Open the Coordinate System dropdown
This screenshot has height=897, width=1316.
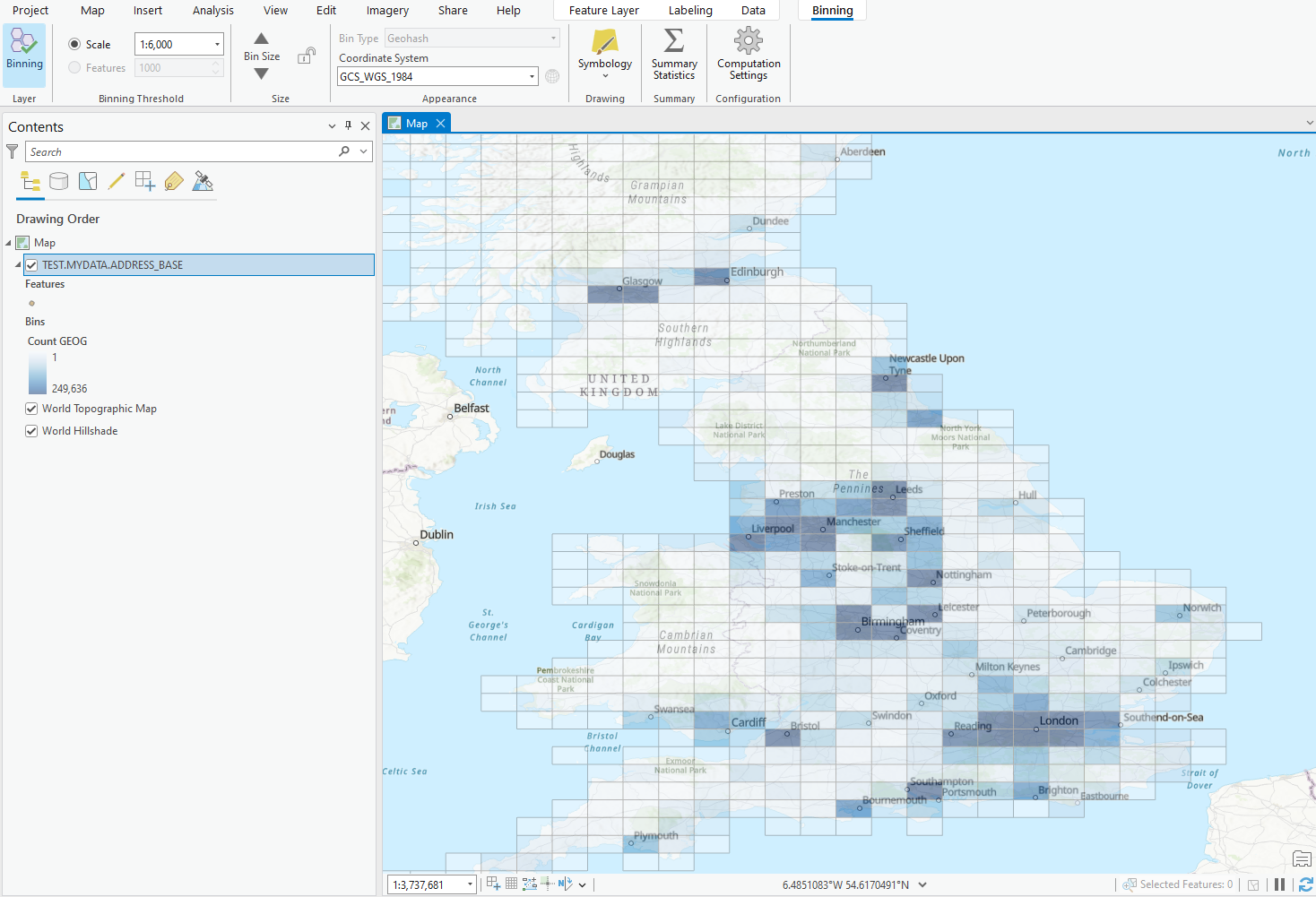point(531,76)
